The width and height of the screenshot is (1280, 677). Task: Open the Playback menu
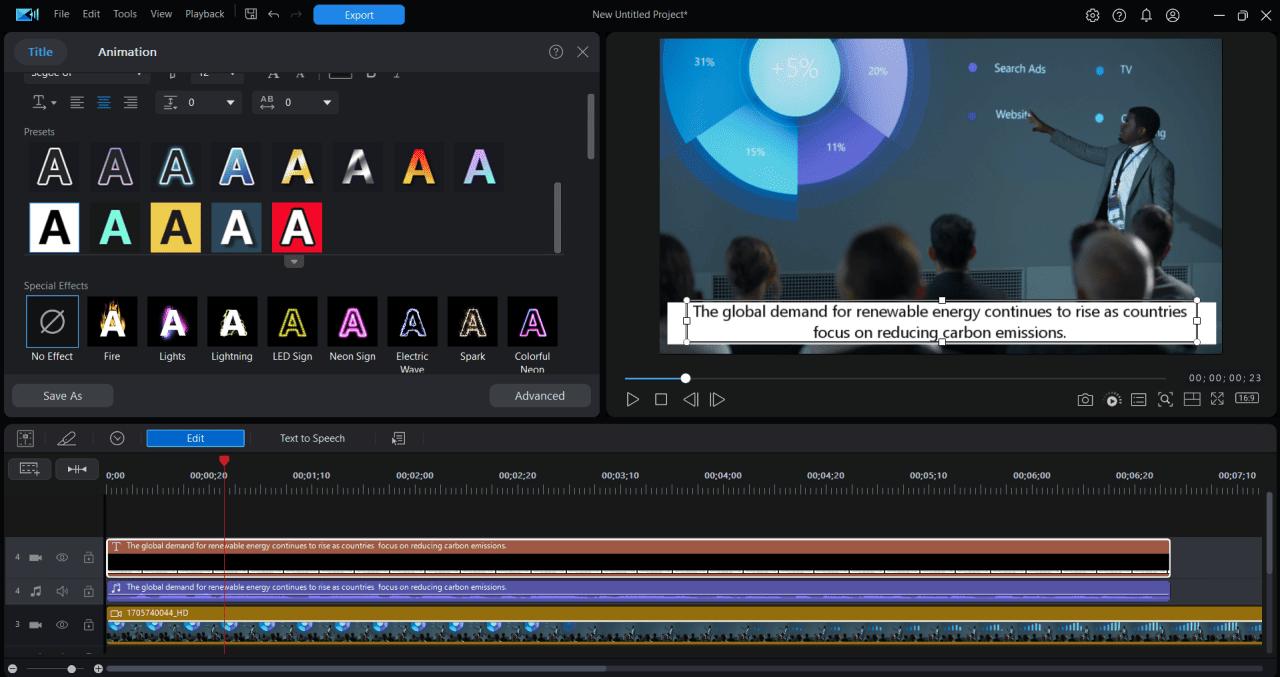click(204, 14)
